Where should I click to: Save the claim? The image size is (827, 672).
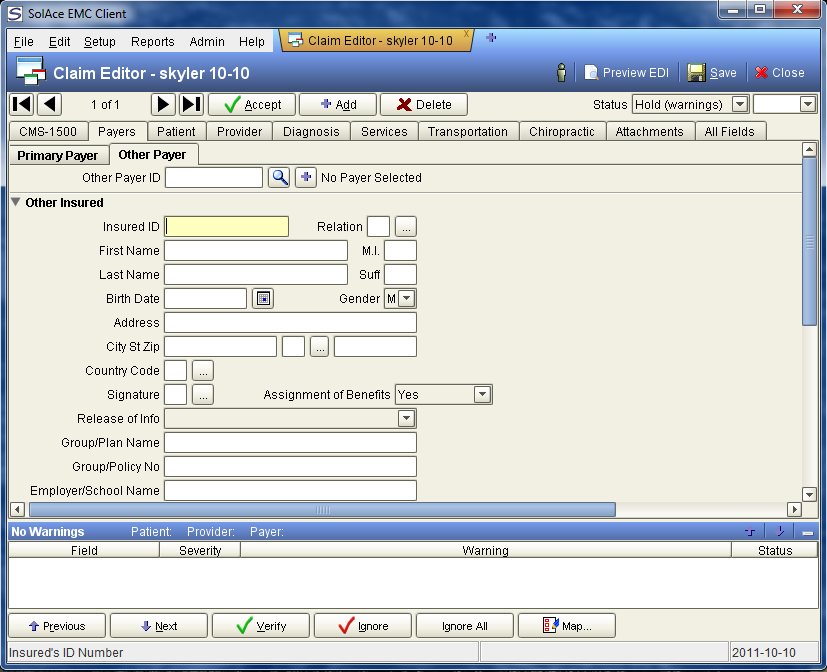712,73
